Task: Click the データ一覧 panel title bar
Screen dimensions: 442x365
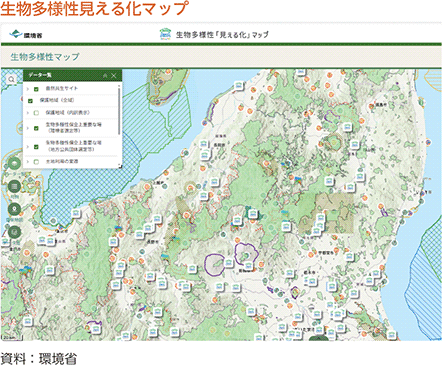Action: [72, 76]
